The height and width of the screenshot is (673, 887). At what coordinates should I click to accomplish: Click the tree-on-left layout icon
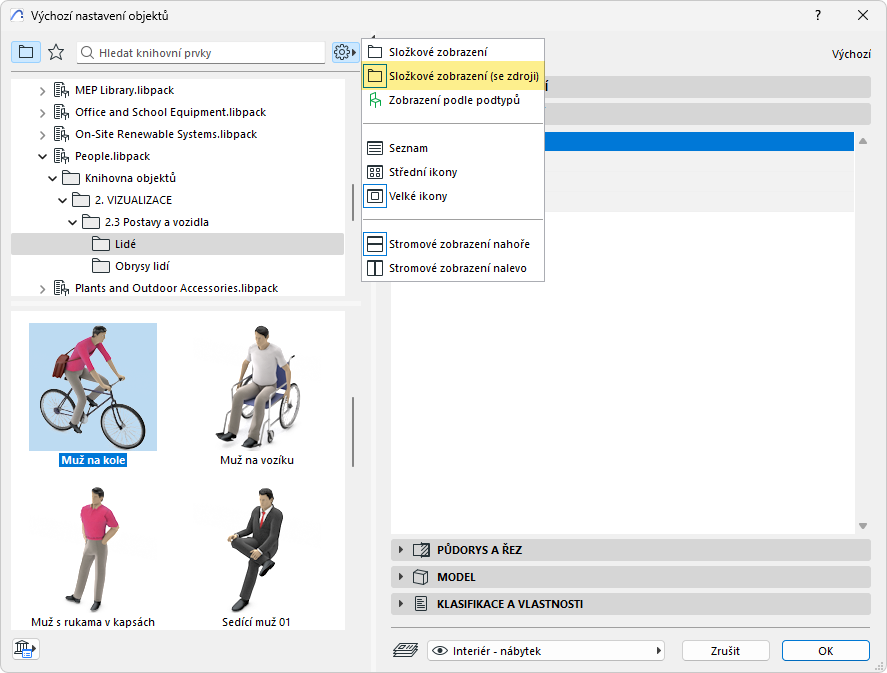click(x=375, y=268)
